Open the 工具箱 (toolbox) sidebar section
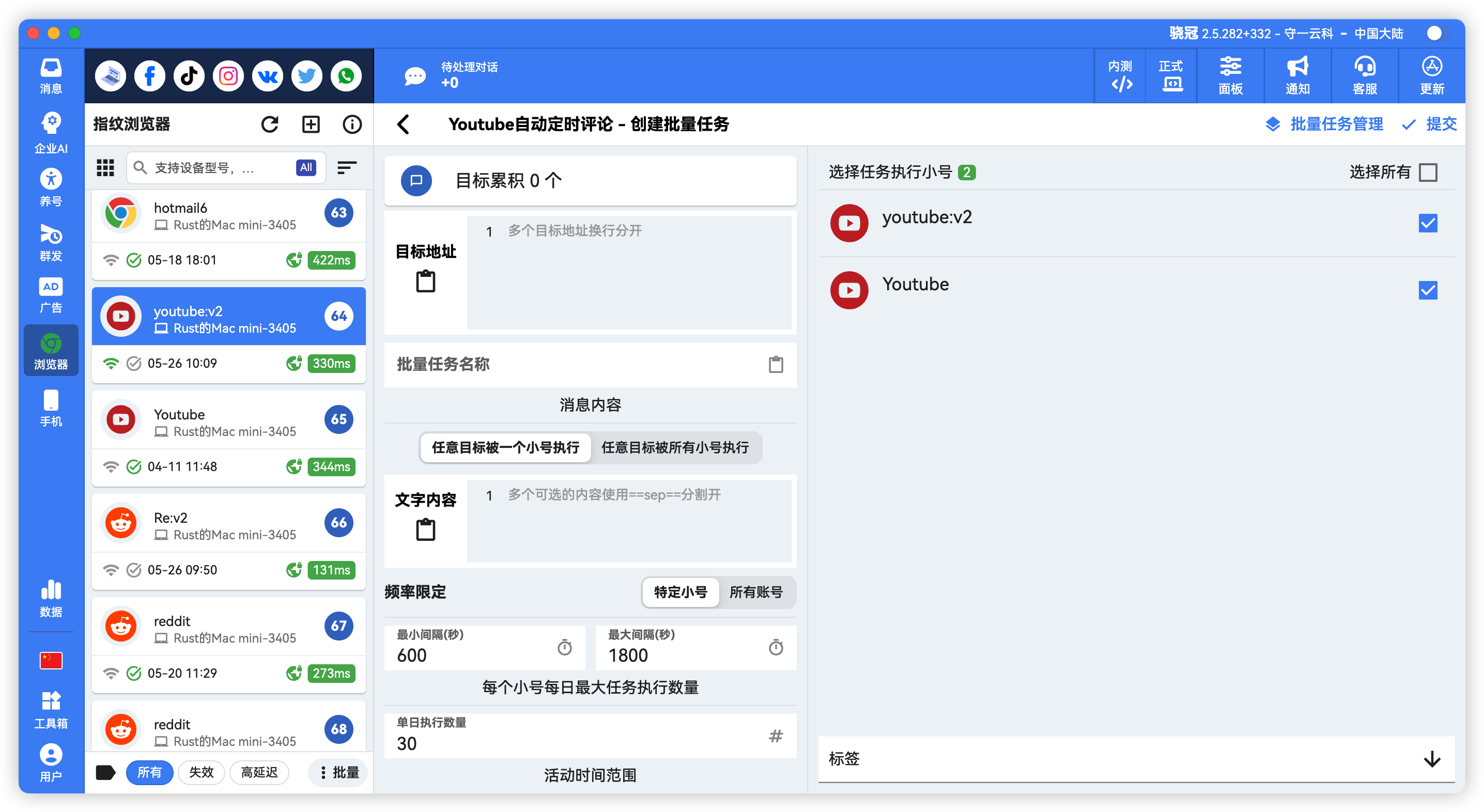The width and height of the screenshot is (1484, 812). 51,709
